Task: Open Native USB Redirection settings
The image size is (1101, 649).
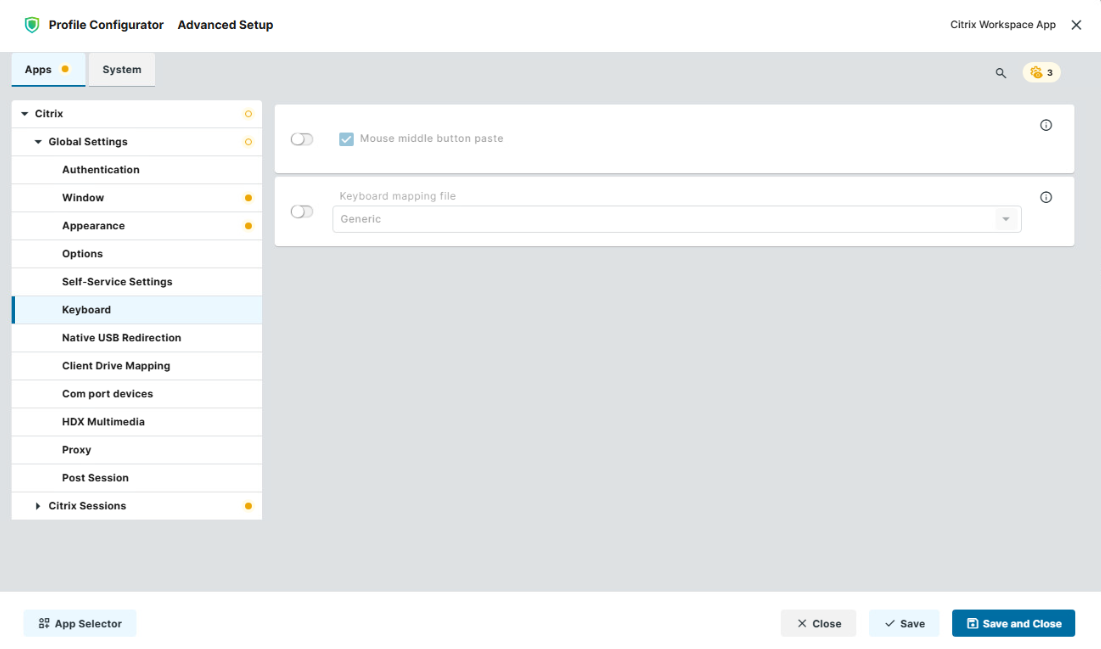Action: click(x=137, y=338)
